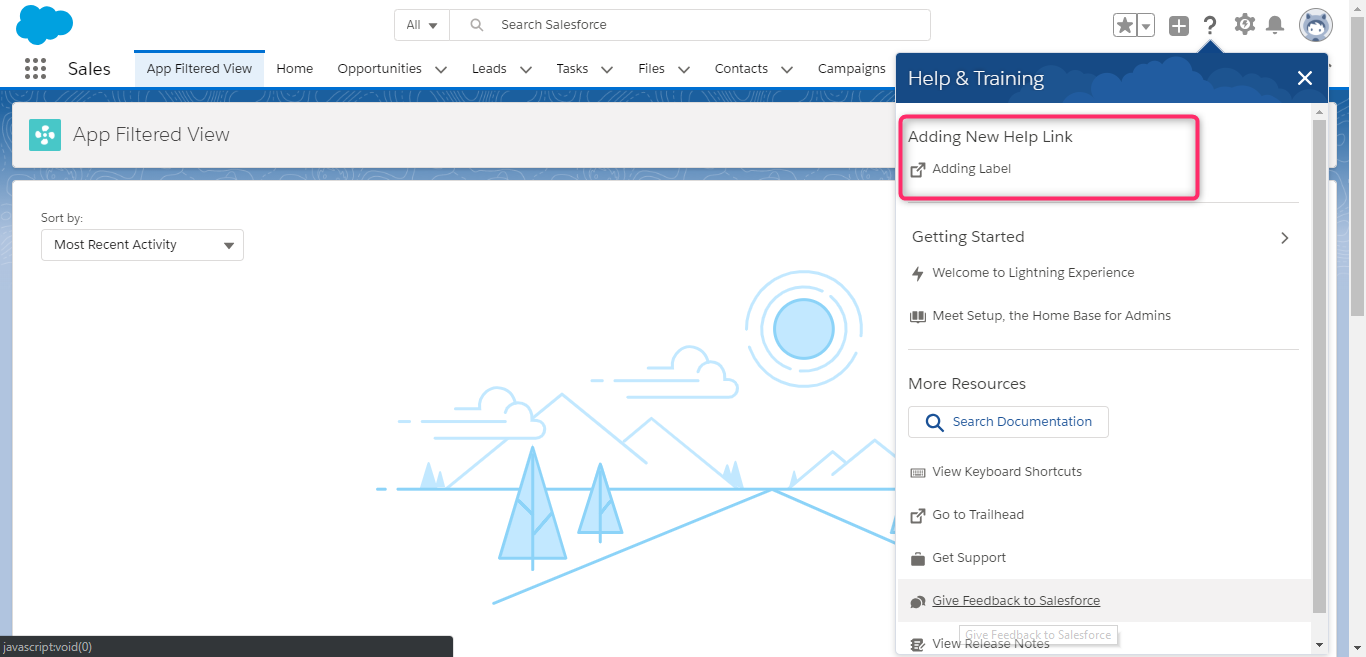
Task: Open Welcome to Lightning Experience
Action: [x=1033, y=273]
